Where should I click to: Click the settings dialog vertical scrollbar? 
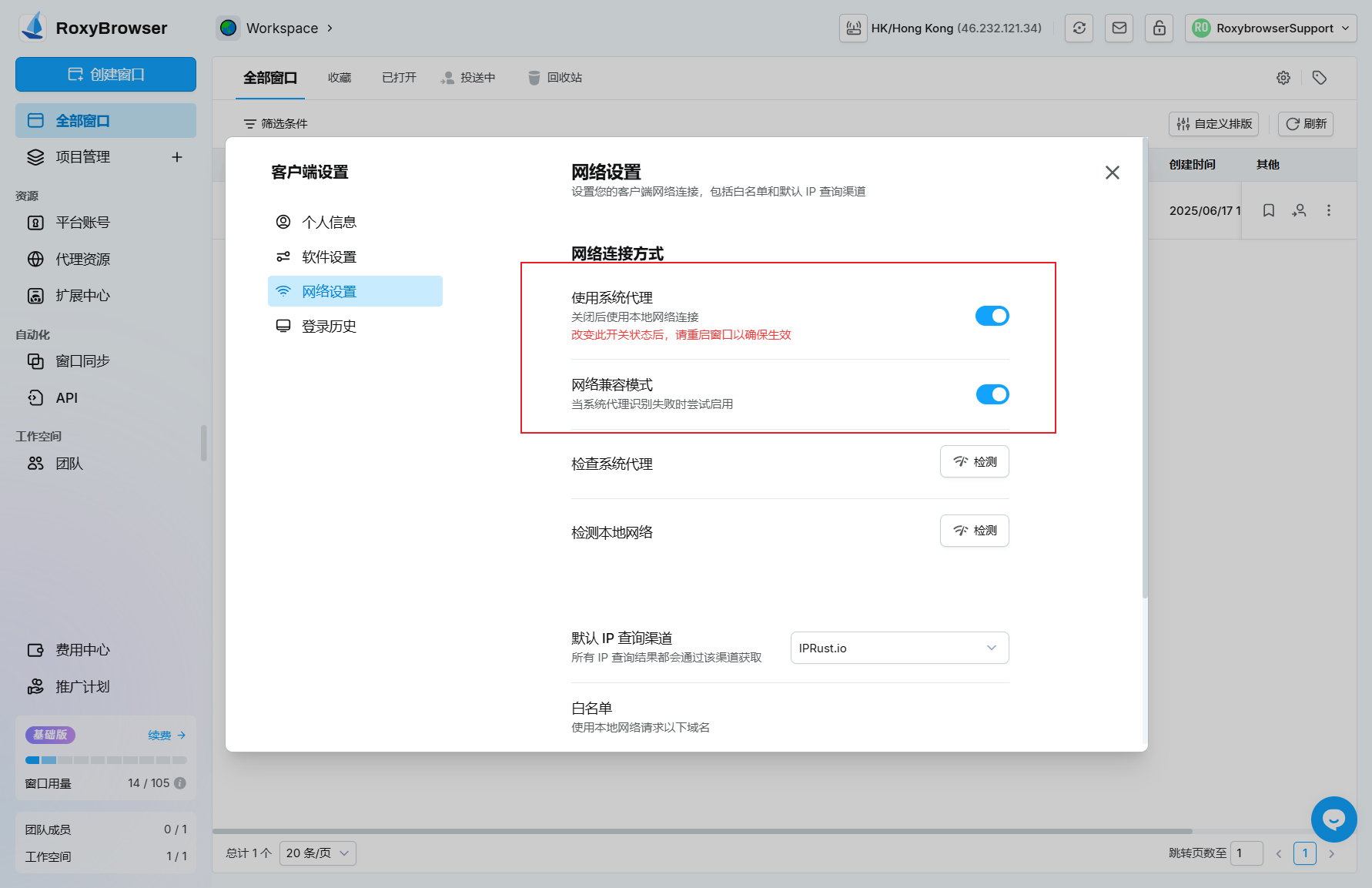[1145, 370]
